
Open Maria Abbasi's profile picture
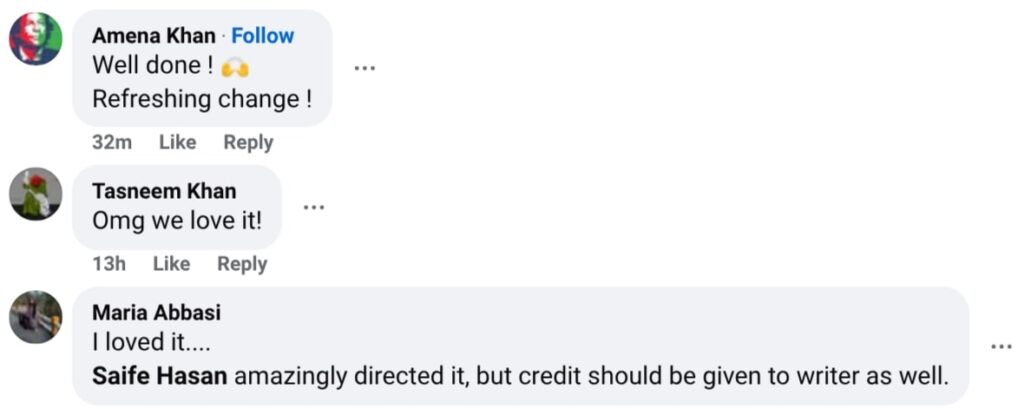pos(35,317)
